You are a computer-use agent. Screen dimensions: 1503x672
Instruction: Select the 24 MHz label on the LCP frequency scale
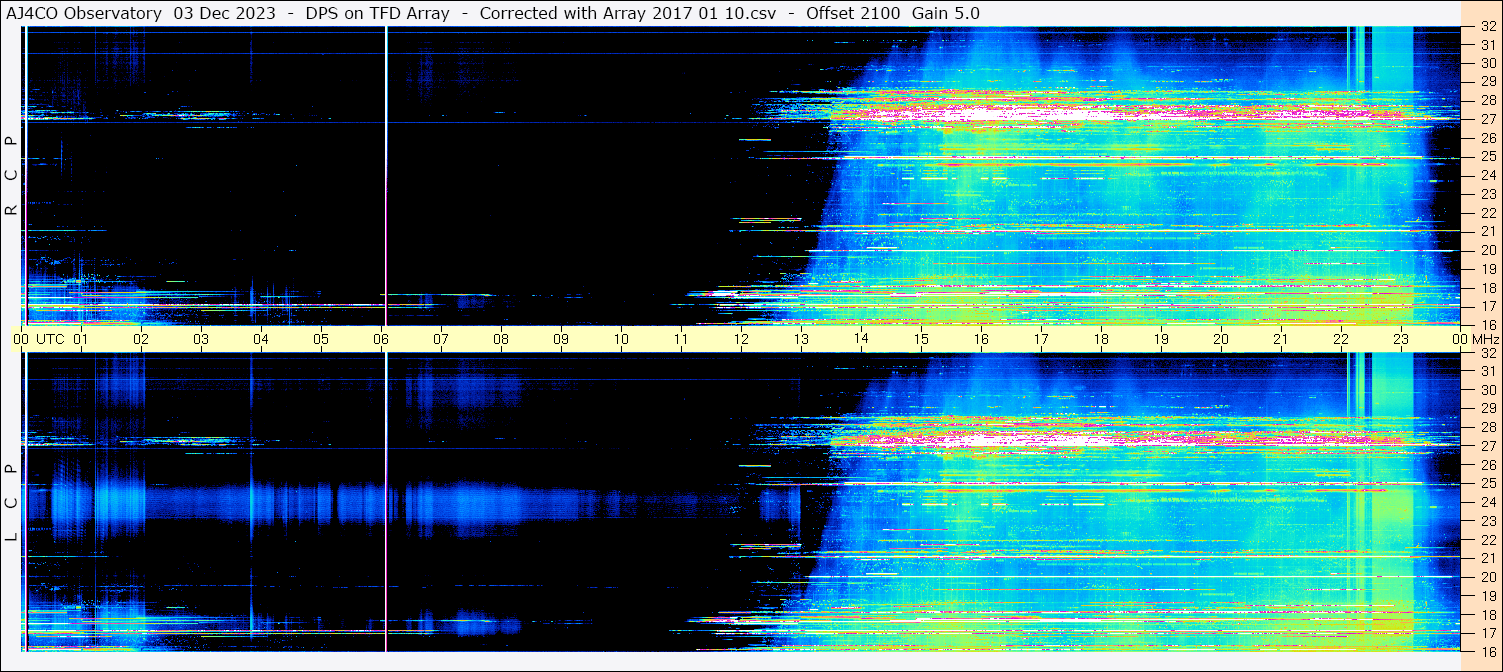[1487, 502]
